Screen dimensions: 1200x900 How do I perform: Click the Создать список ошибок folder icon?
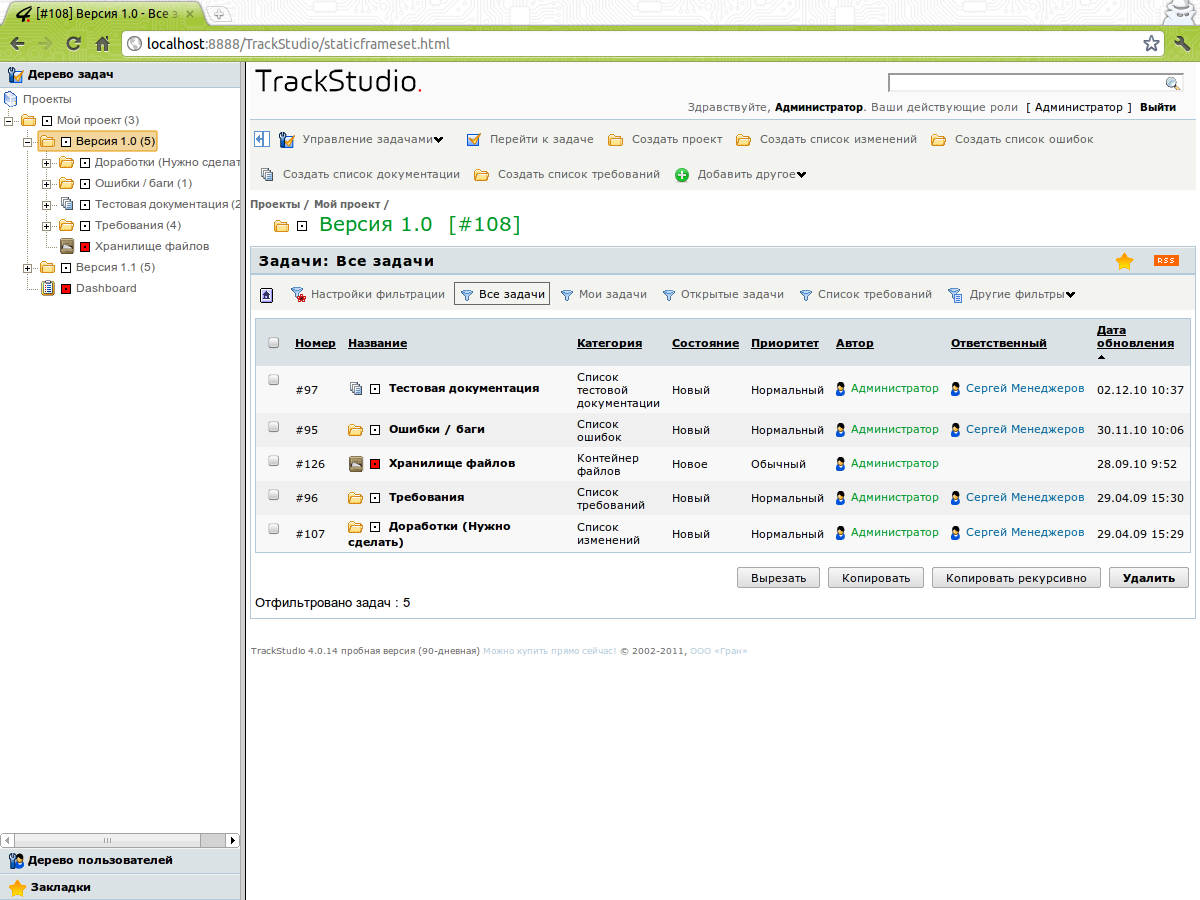938,140
